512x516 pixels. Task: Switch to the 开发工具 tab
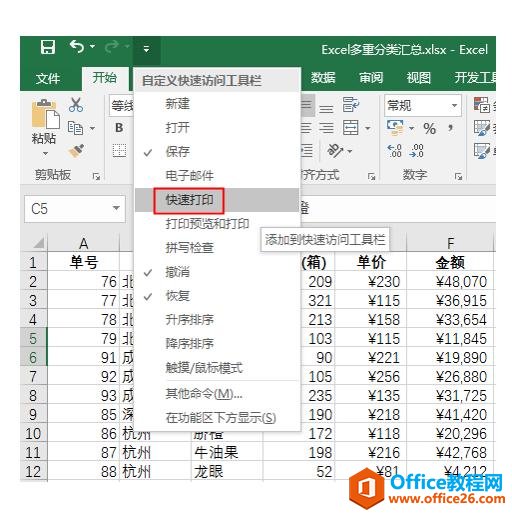tap(475, 78)
